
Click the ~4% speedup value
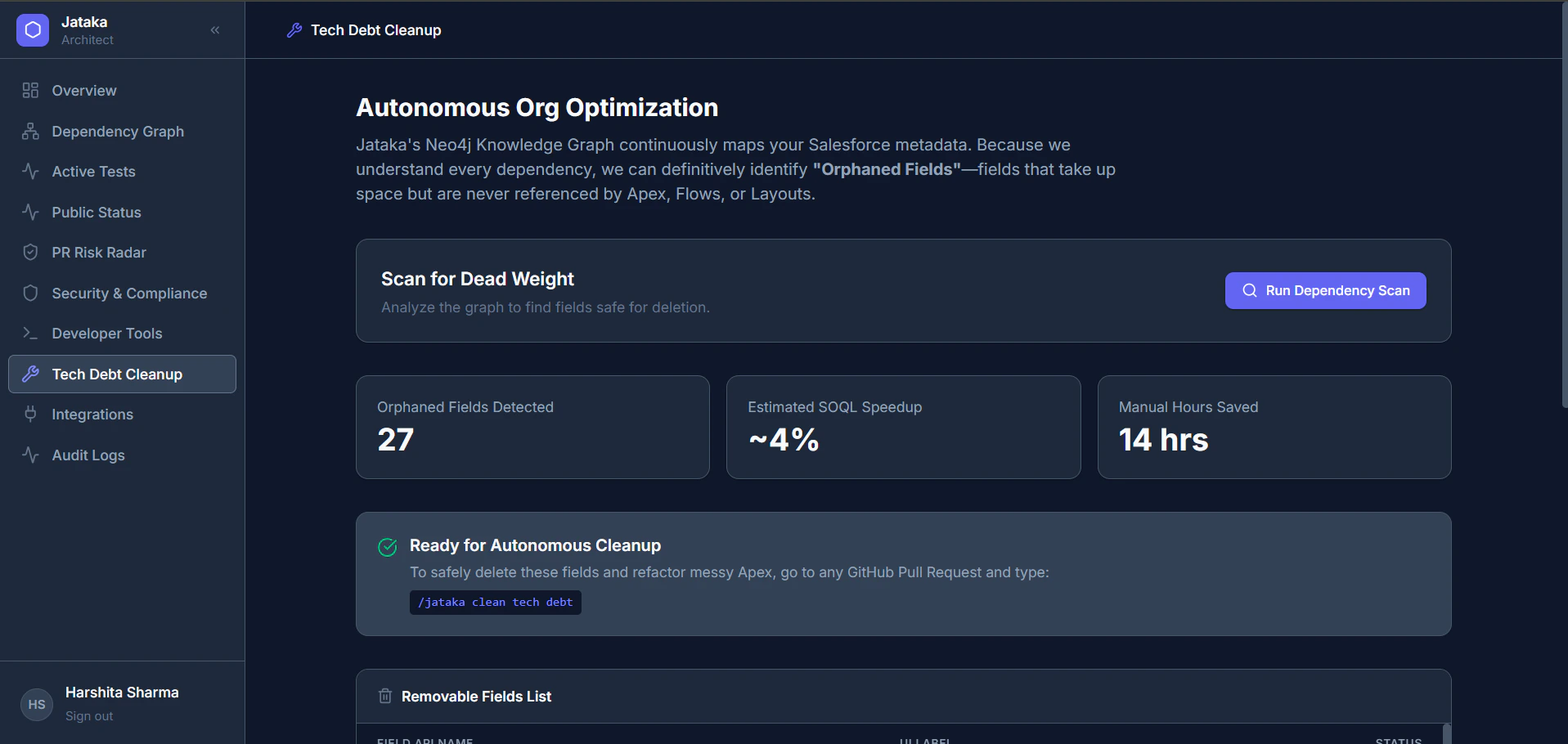coord(784,440)
